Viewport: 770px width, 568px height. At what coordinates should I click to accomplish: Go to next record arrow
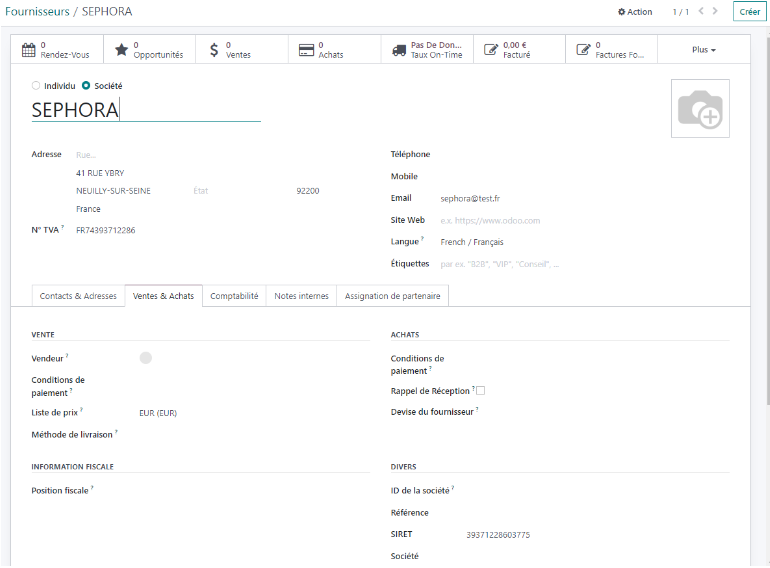point(715,11)
